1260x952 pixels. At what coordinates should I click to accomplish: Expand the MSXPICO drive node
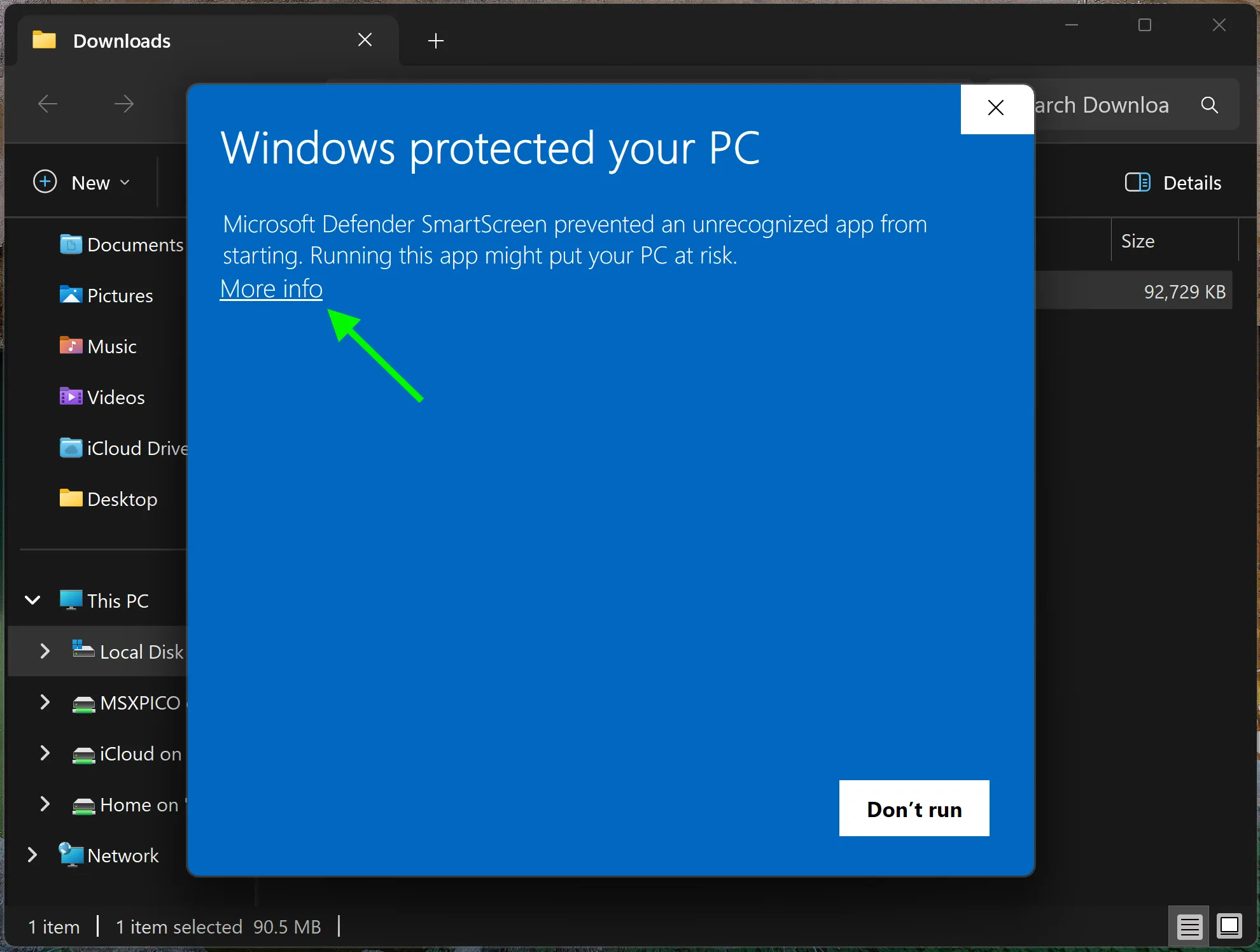(45, 702)
